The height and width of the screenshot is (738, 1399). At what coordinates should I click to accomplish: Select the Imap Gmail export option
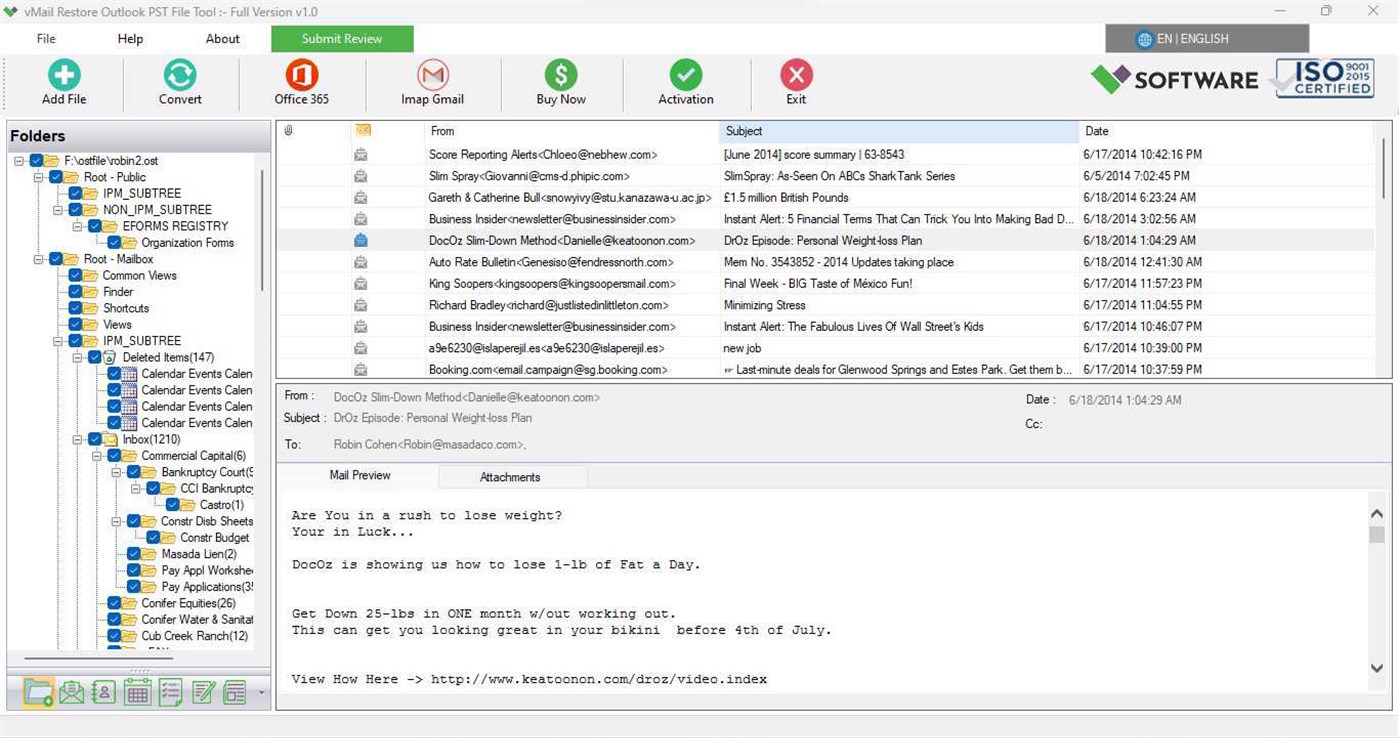click(x=432, y=80)
